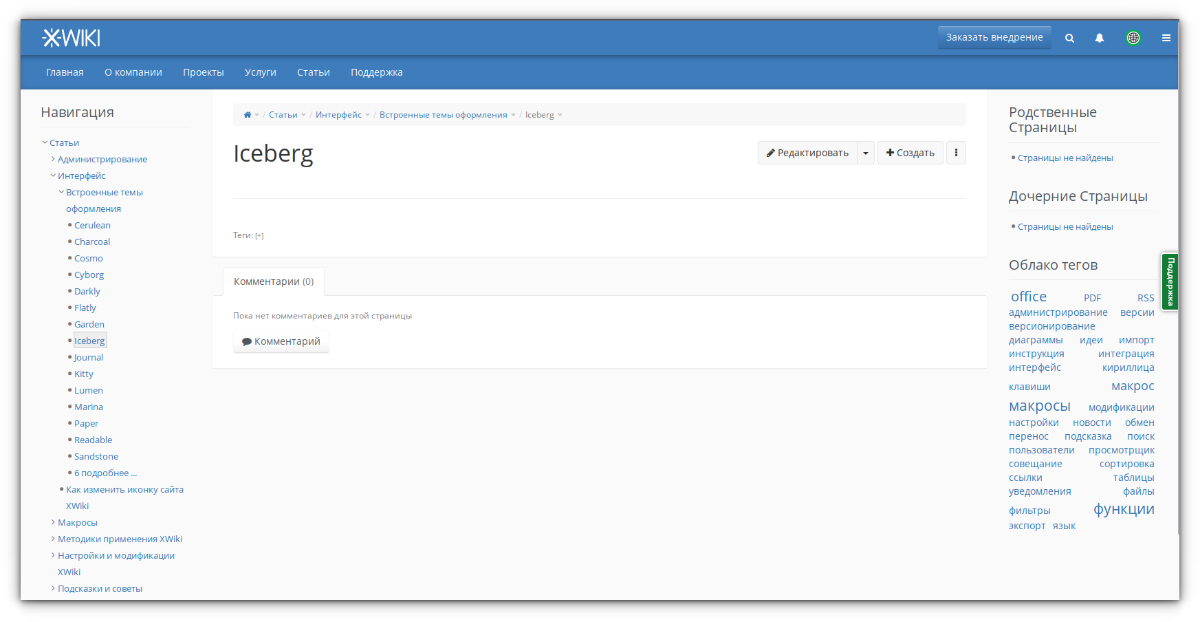Open Cyborg in navigation tree
The width and height of the screenshot is (1200, 622).
(x=89, y=275)
